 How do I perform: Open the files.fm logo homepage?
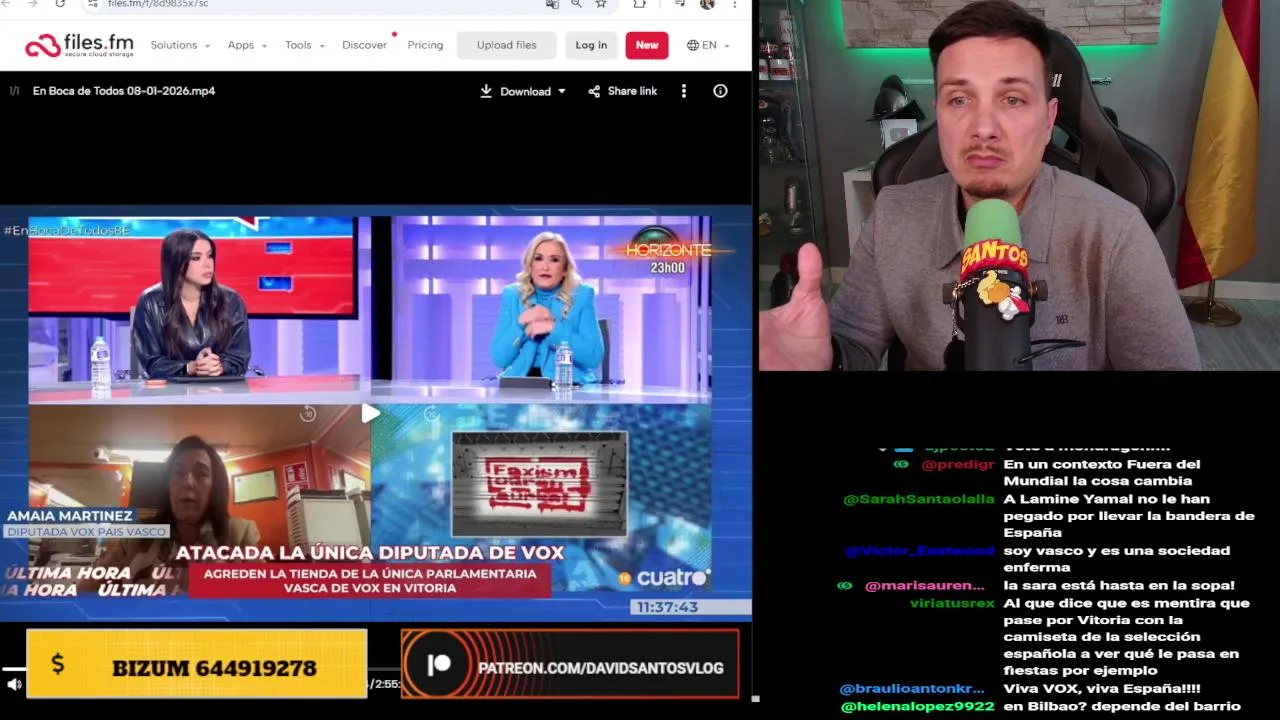pos(78,45)
